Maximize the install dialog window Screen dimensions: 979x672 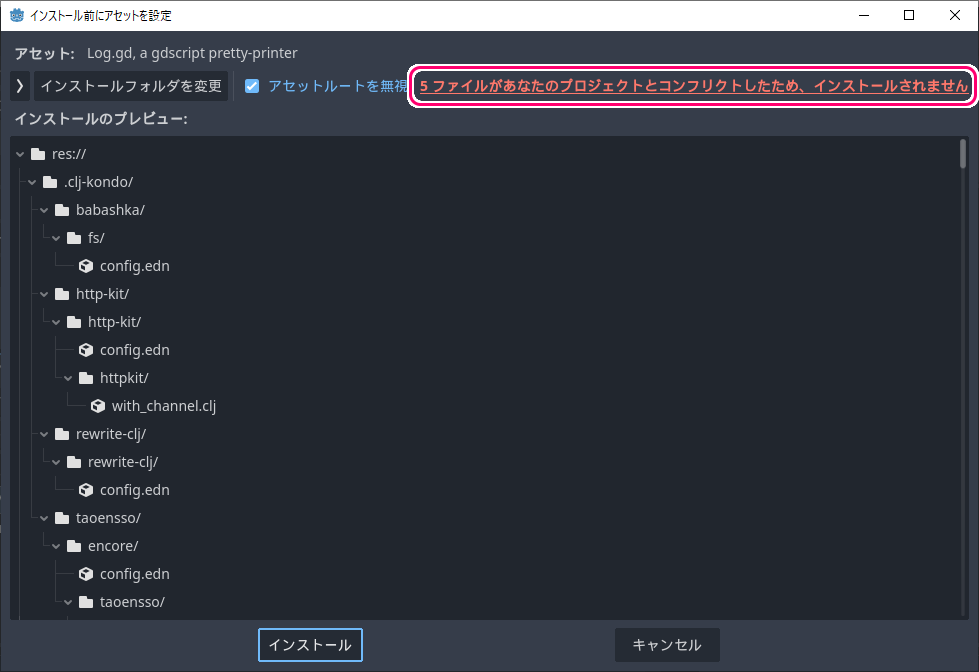point(909,15)
